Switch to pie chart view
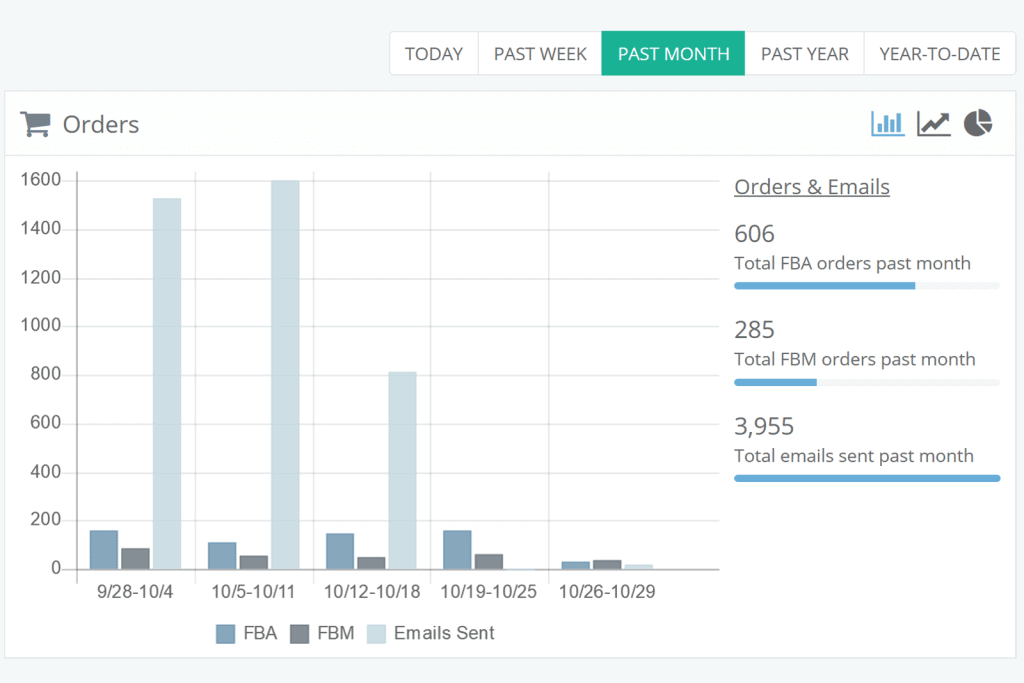The height and width of the screenshot is (683, 1024). tap(977, 123)
